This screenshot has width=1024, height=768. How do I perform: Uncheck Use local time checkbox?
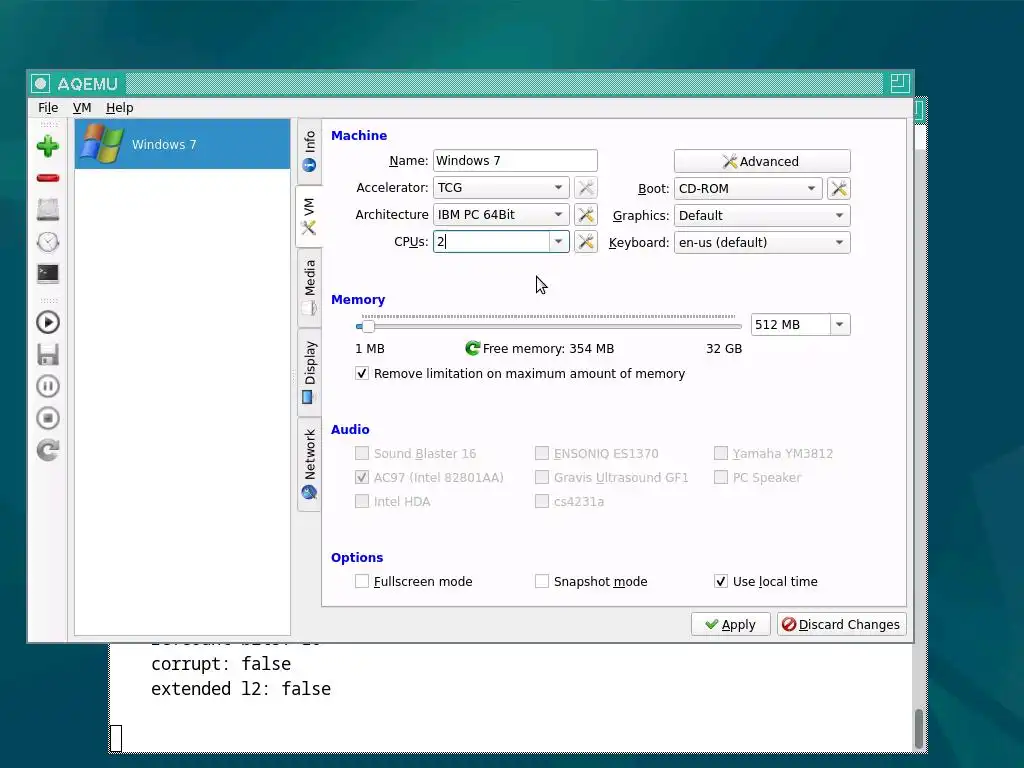[x=721, y=581]
